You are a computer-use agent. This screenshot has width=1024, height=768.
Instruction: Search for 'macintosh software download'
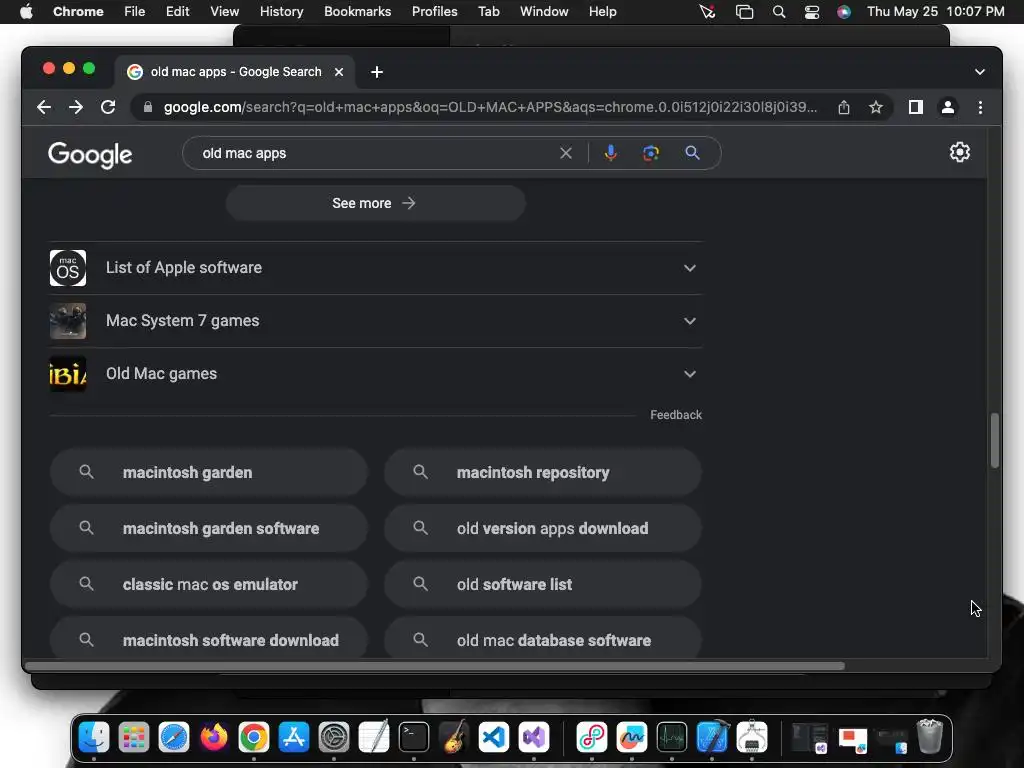click(208, 639)
